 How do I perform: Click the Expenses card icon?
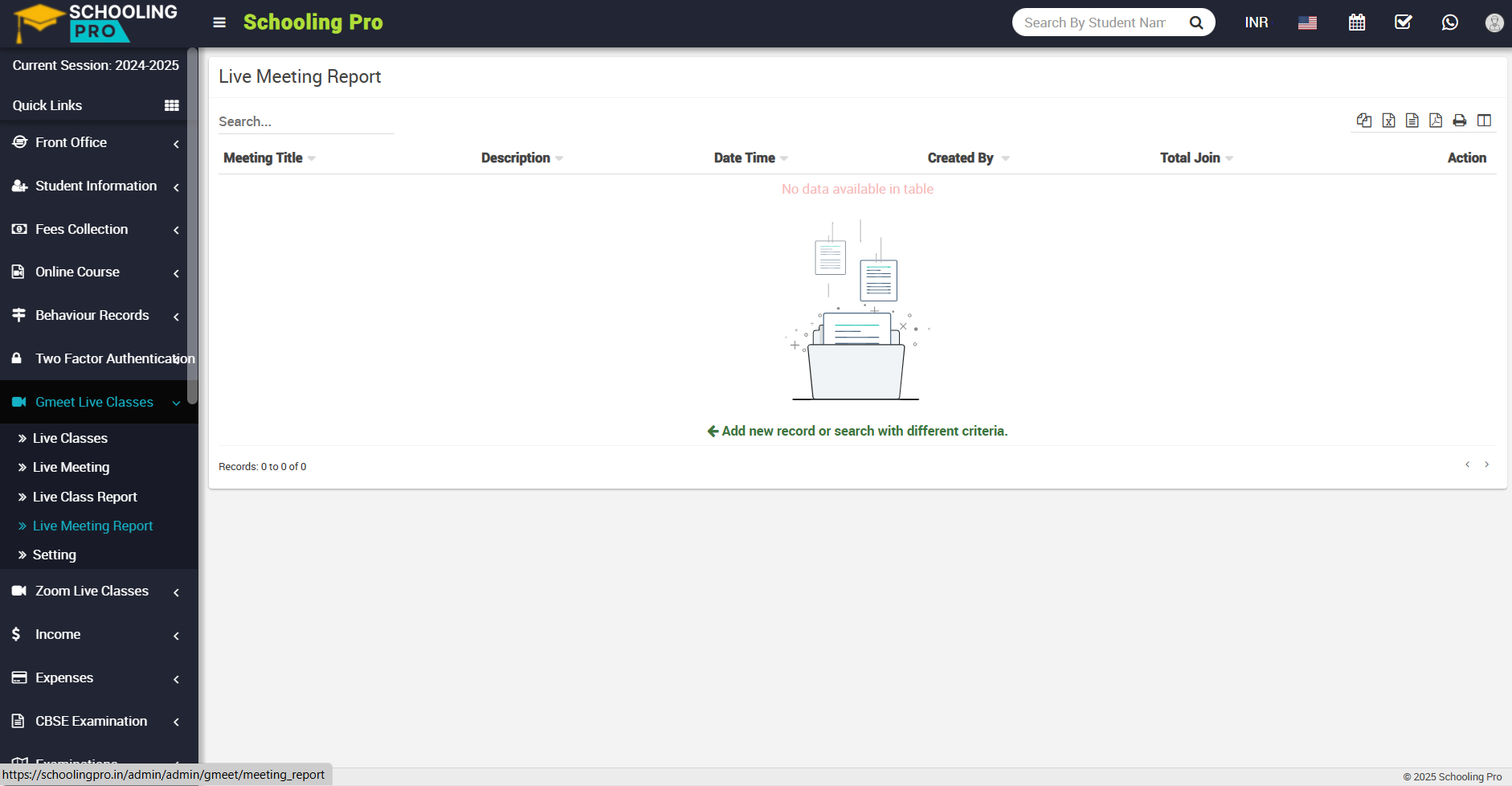pyautogui.click(x=19, y=678)
